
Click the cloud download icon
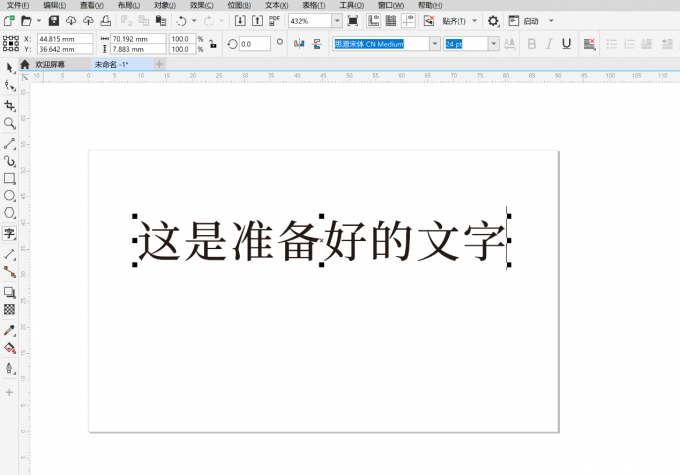[x=71, y=21]
